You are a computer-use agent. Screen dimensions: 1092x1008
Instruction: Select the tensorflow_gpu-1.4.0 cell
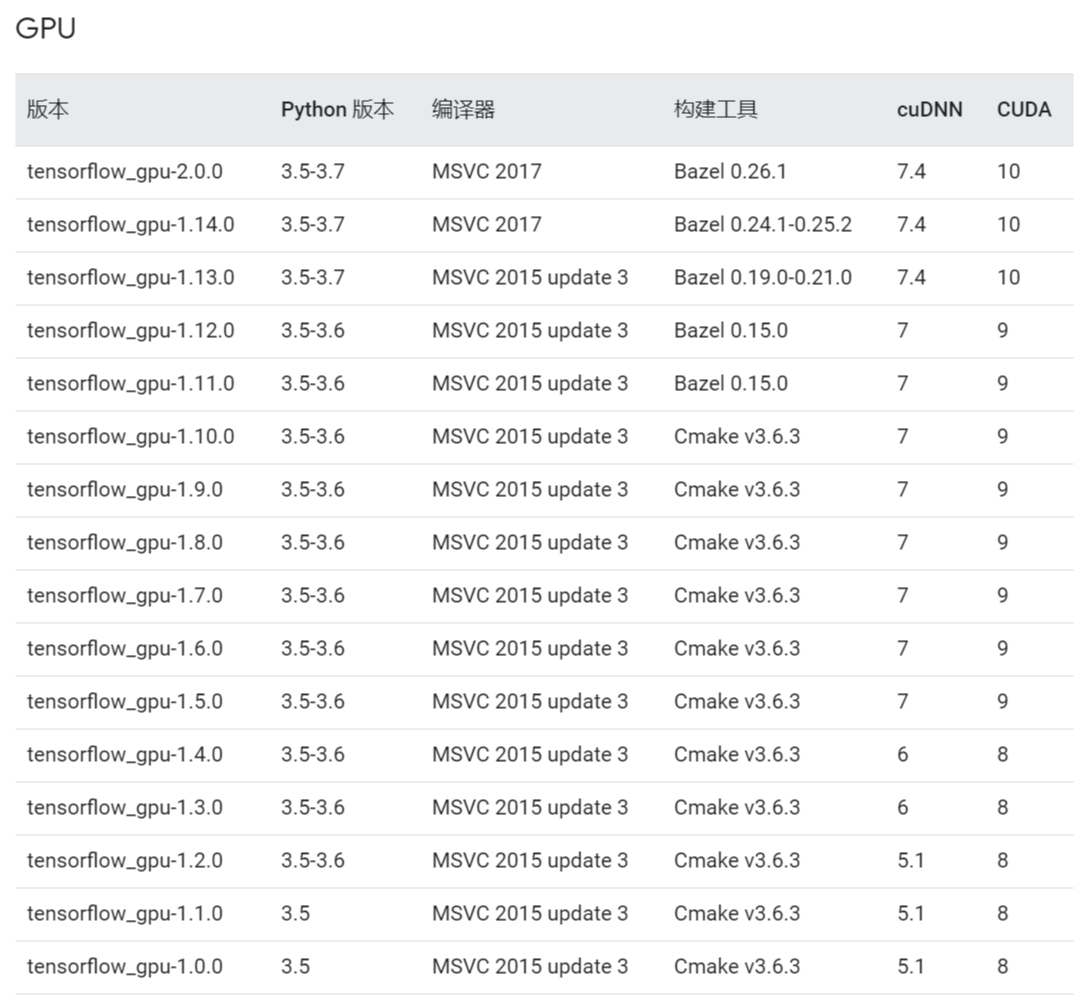(x=125, y=754)
